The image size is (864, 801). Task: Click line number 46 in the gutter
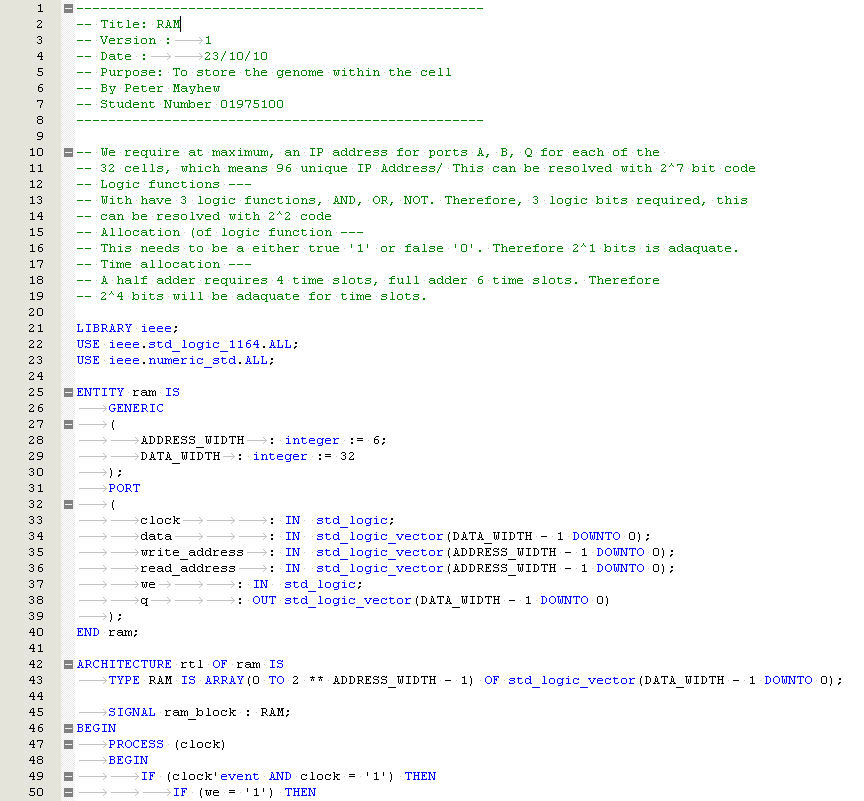[36, 728]
